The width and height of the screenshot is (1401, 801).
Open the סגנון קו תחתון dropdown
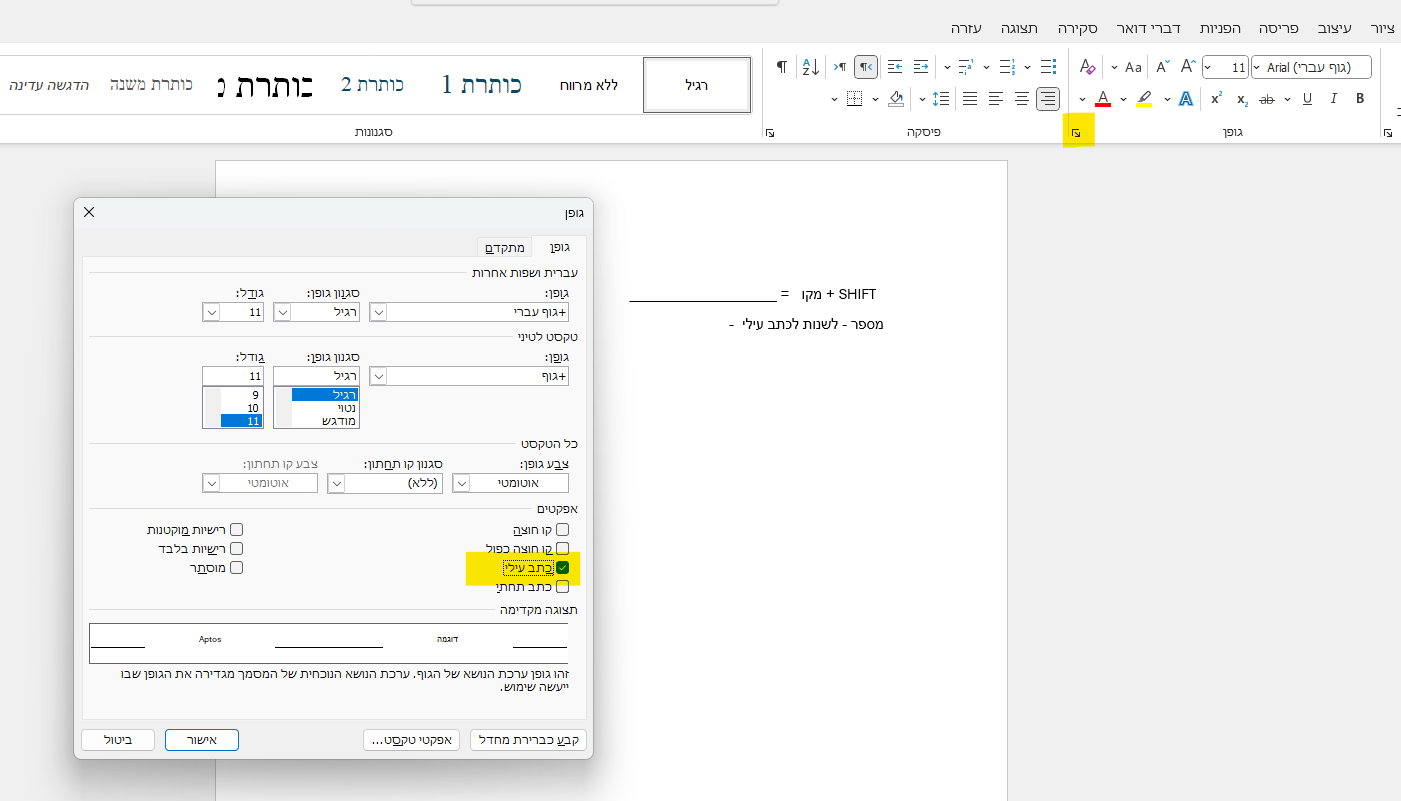tap(336, 483)
